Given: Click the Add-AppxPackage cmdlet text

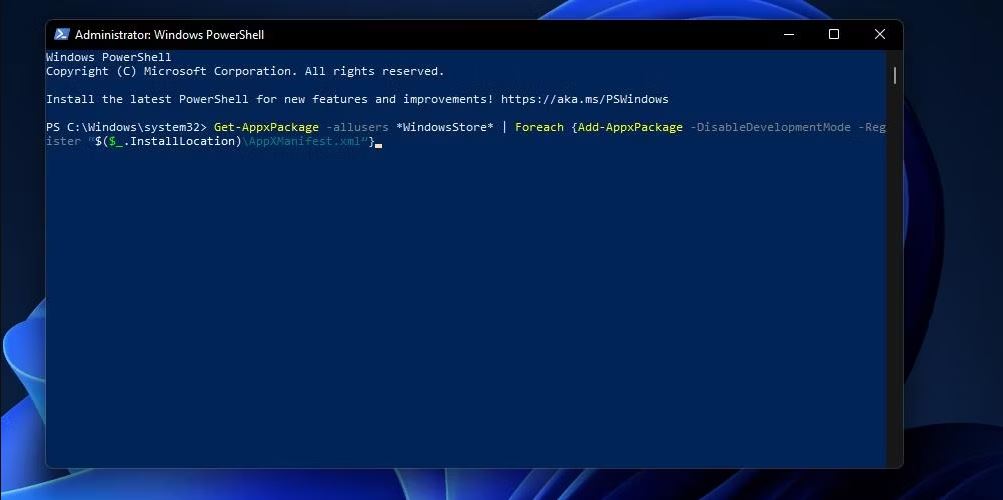Looking at the screenshot, I should (630, 127).
